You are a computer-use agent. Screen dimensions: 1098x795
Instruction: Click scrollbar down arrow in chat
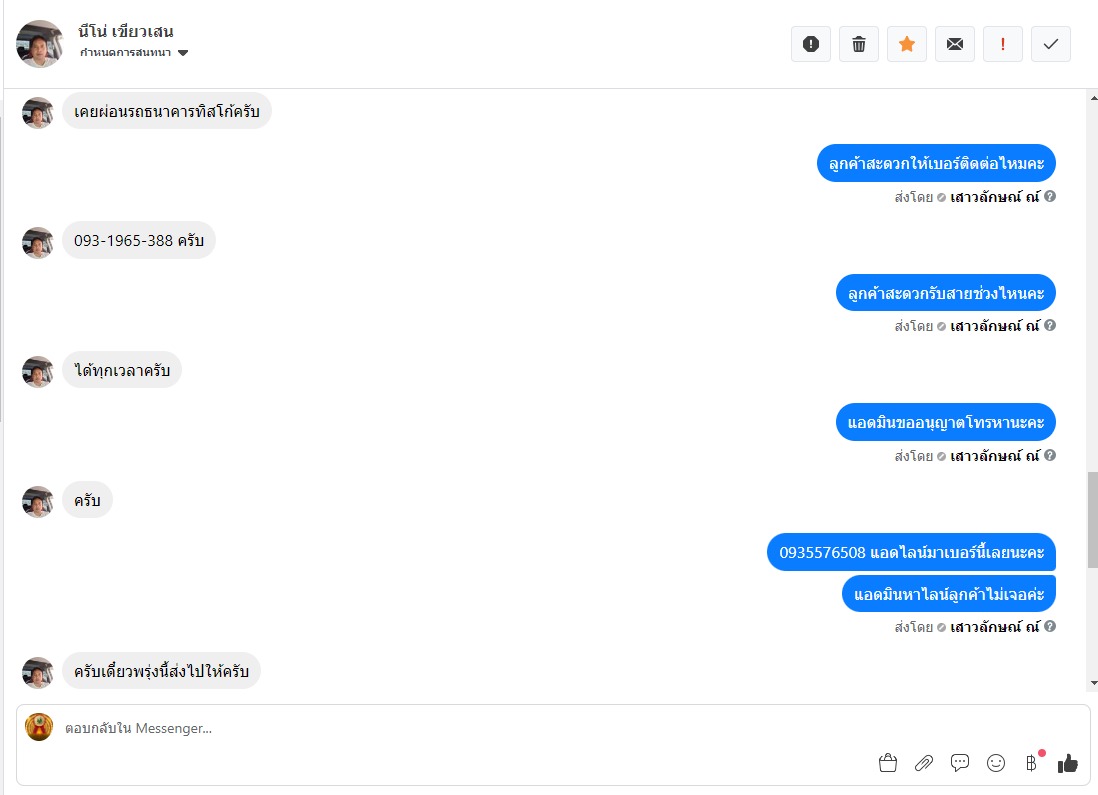[1093, 684]
